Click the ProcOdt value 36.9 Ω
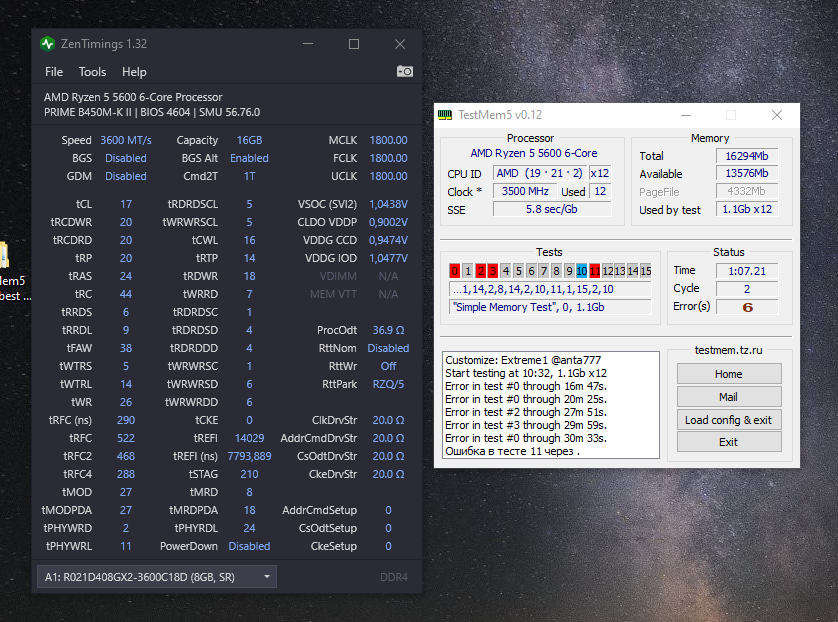The image size is (838, 622). click(389, 330)
